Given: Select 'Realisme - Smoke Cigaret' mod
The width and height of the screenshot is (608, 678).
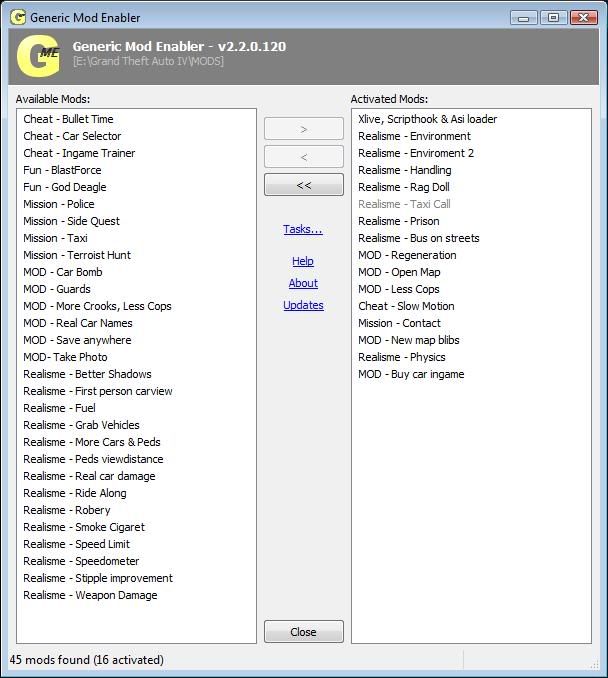Looking at the screenshot, I should (84, 528).
